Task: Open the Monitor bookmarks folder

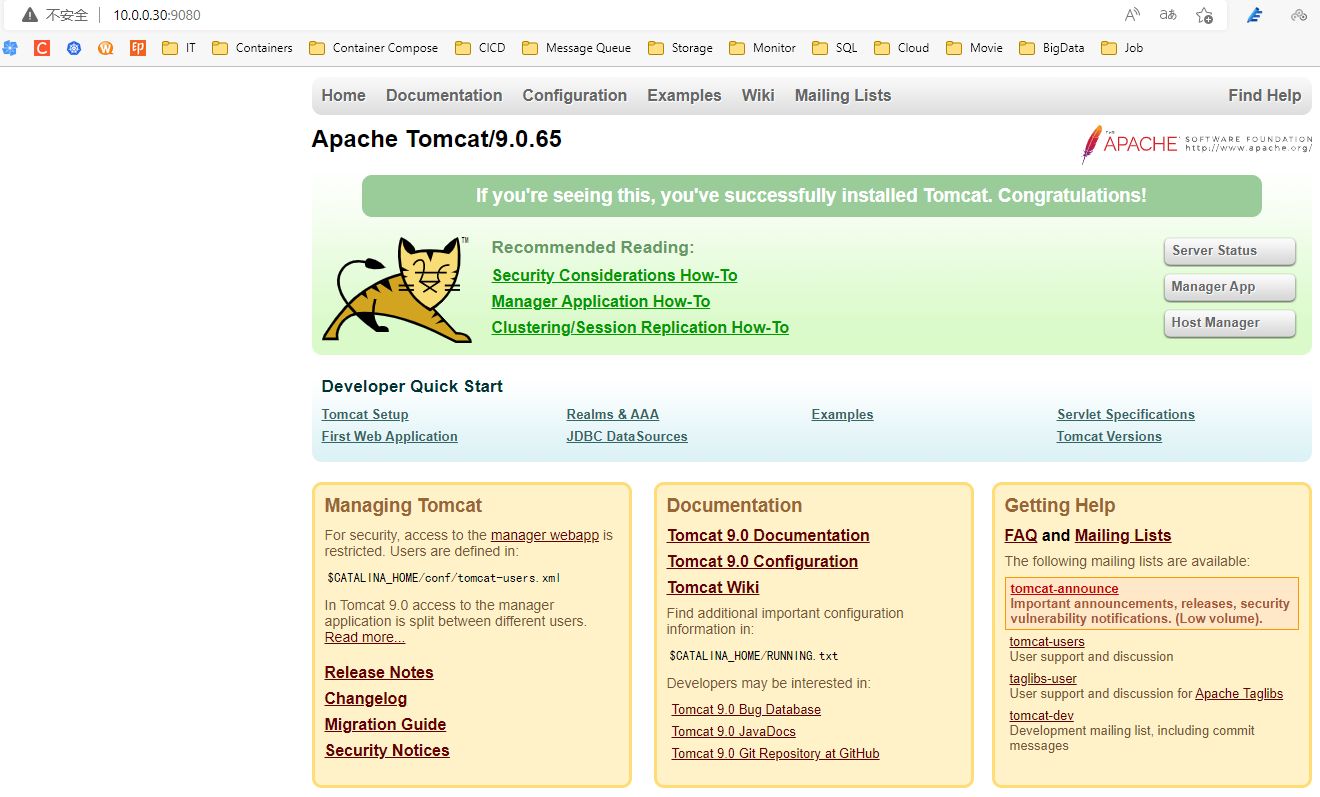Action: (763, 47)
